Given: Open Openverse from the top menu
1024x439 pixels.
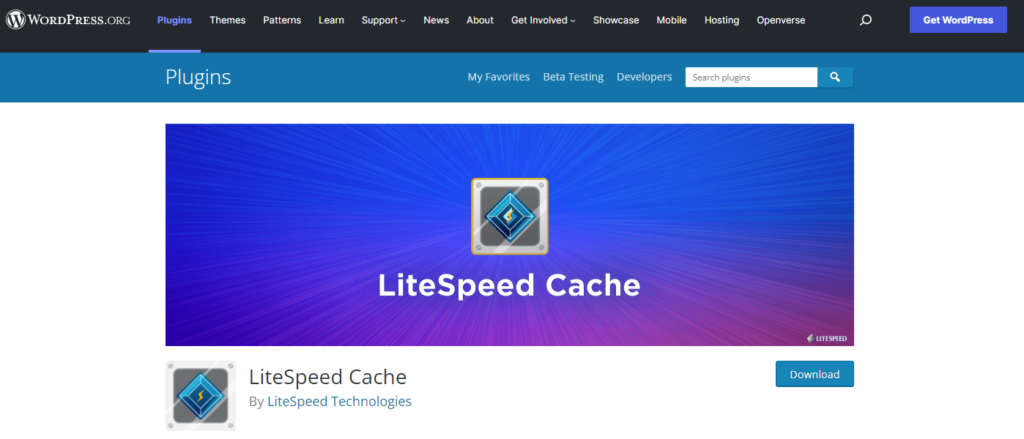Looking at the screenshot, I should [781, 20].
